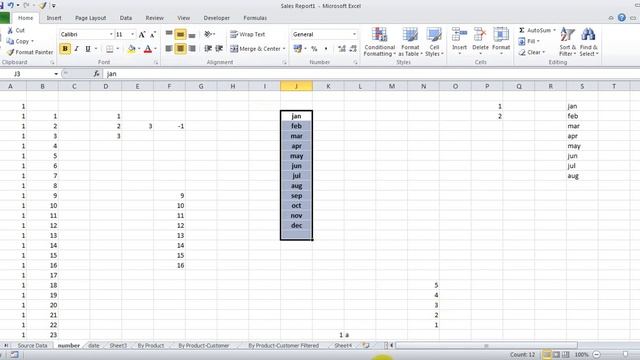Click the Cut scissors icon

pos(10,31)
